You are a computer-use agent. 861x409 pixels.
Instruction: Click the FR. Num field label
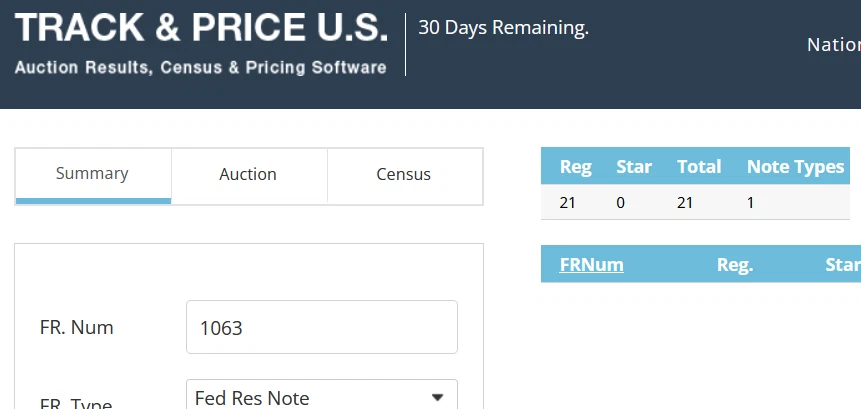coord(77,327)
